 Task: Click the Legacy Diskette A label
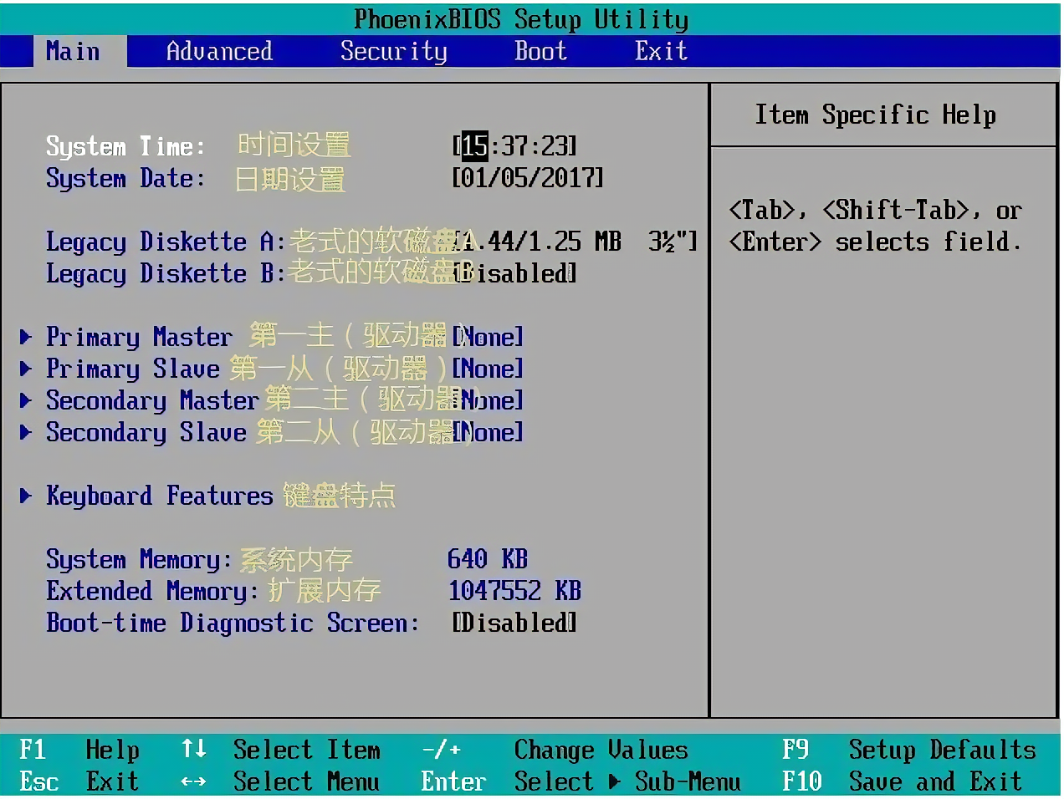[166, 242]
